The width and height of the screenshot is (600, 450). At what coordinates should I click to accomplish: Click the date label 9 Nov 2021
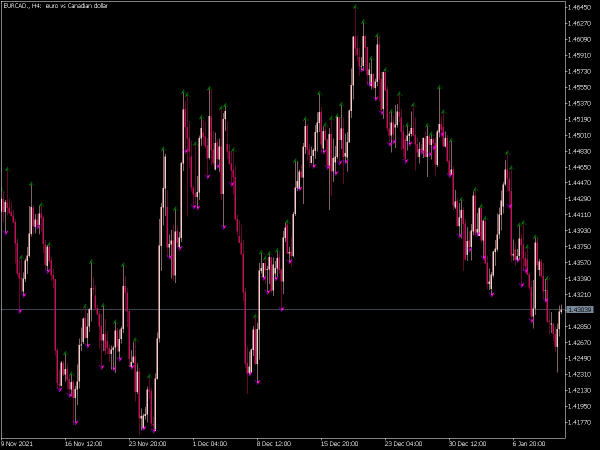[x=17, y=444]
